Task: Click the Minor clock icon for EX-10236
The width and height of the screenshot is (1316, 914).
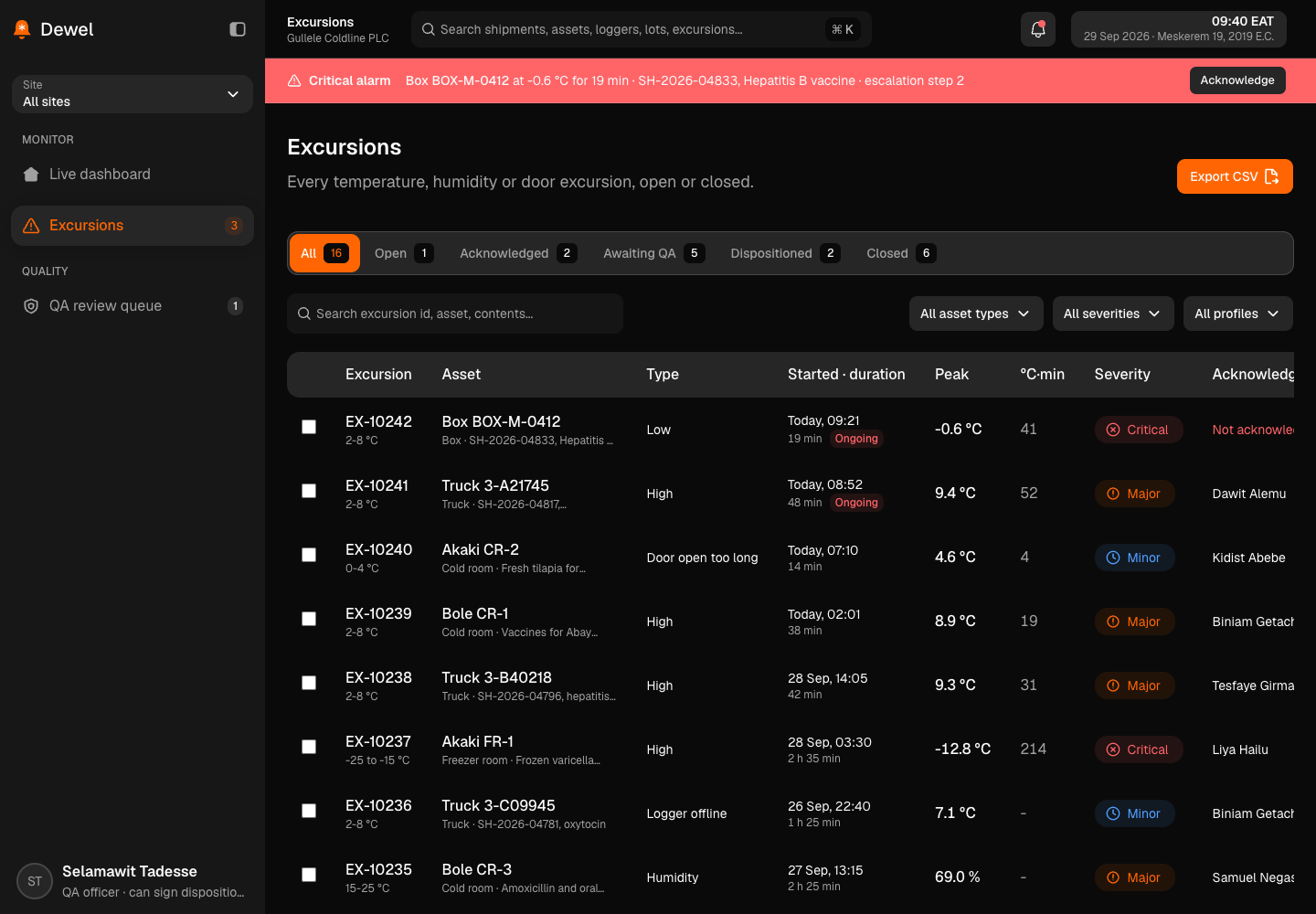Action: [x=1113, y=813]
